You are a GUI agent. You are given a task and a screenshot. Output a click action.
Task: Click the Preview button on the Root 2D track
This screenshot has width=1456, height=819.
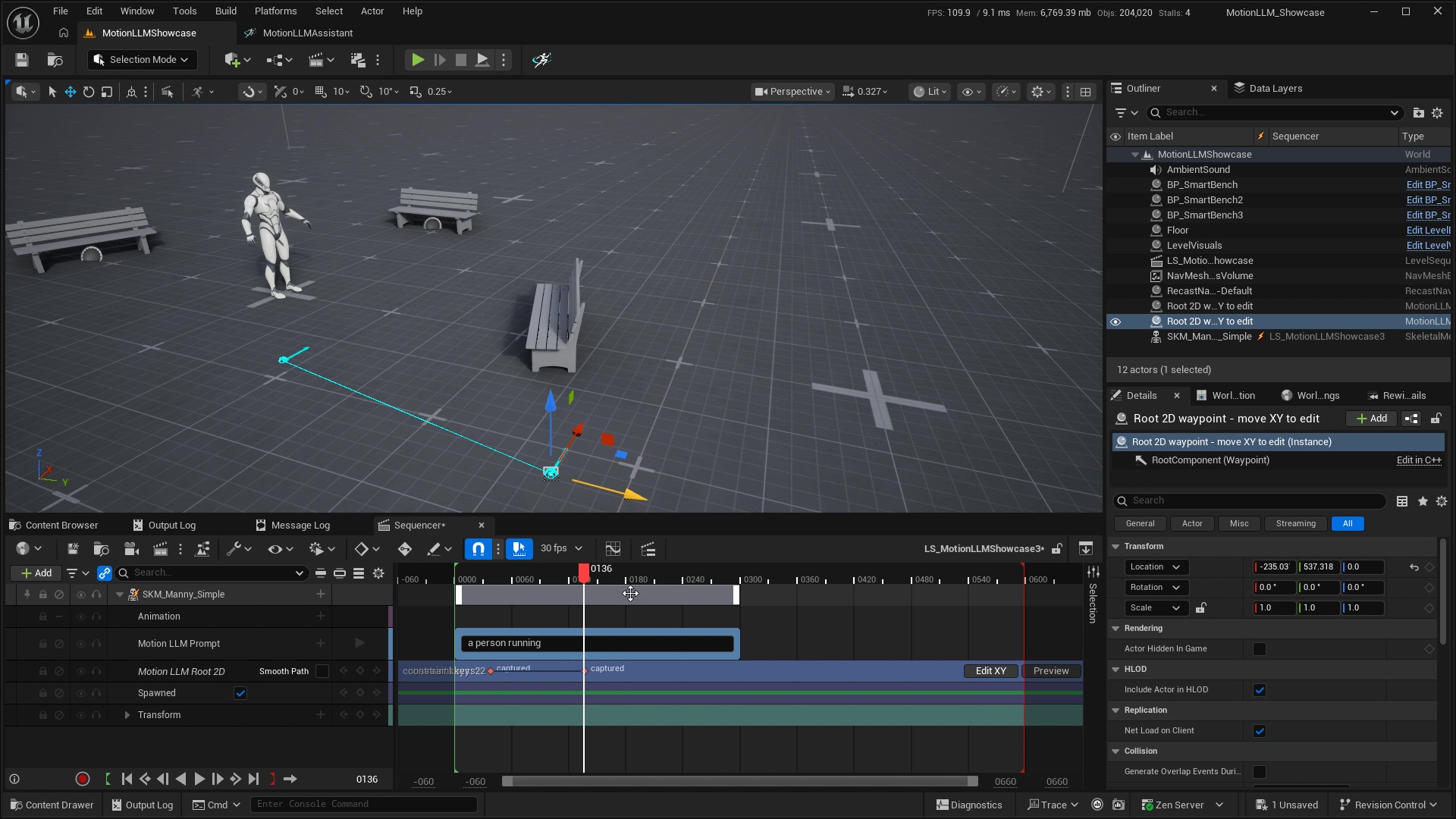[1051, 671]
